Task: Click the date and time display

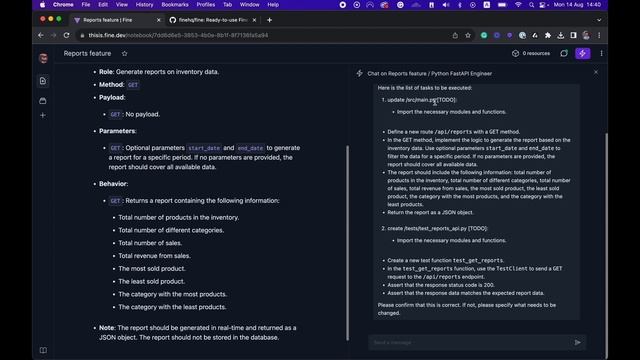Action: pyautogui.click(x=577, y=5)
